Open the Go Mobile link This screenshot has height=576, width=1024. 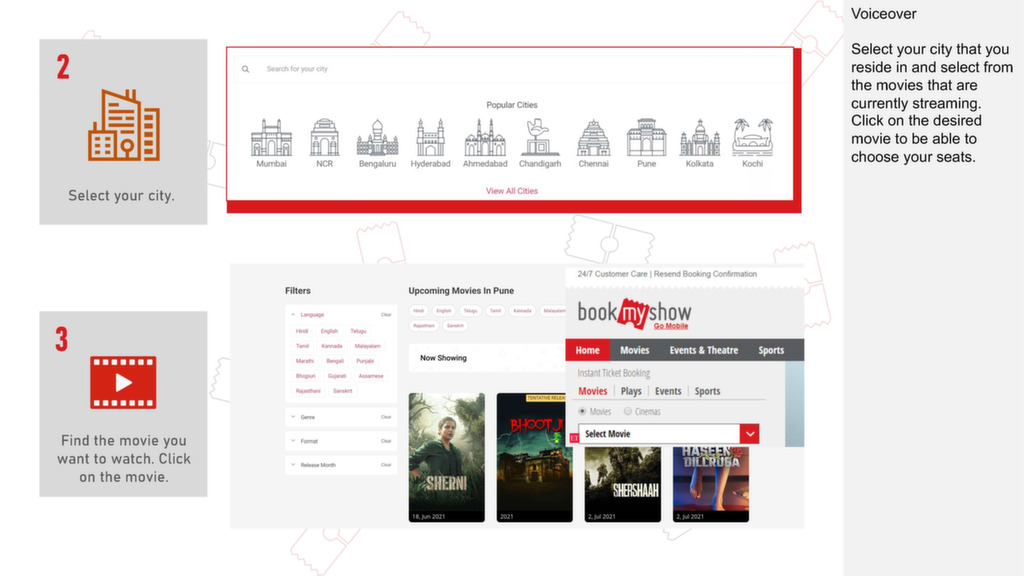671,327
